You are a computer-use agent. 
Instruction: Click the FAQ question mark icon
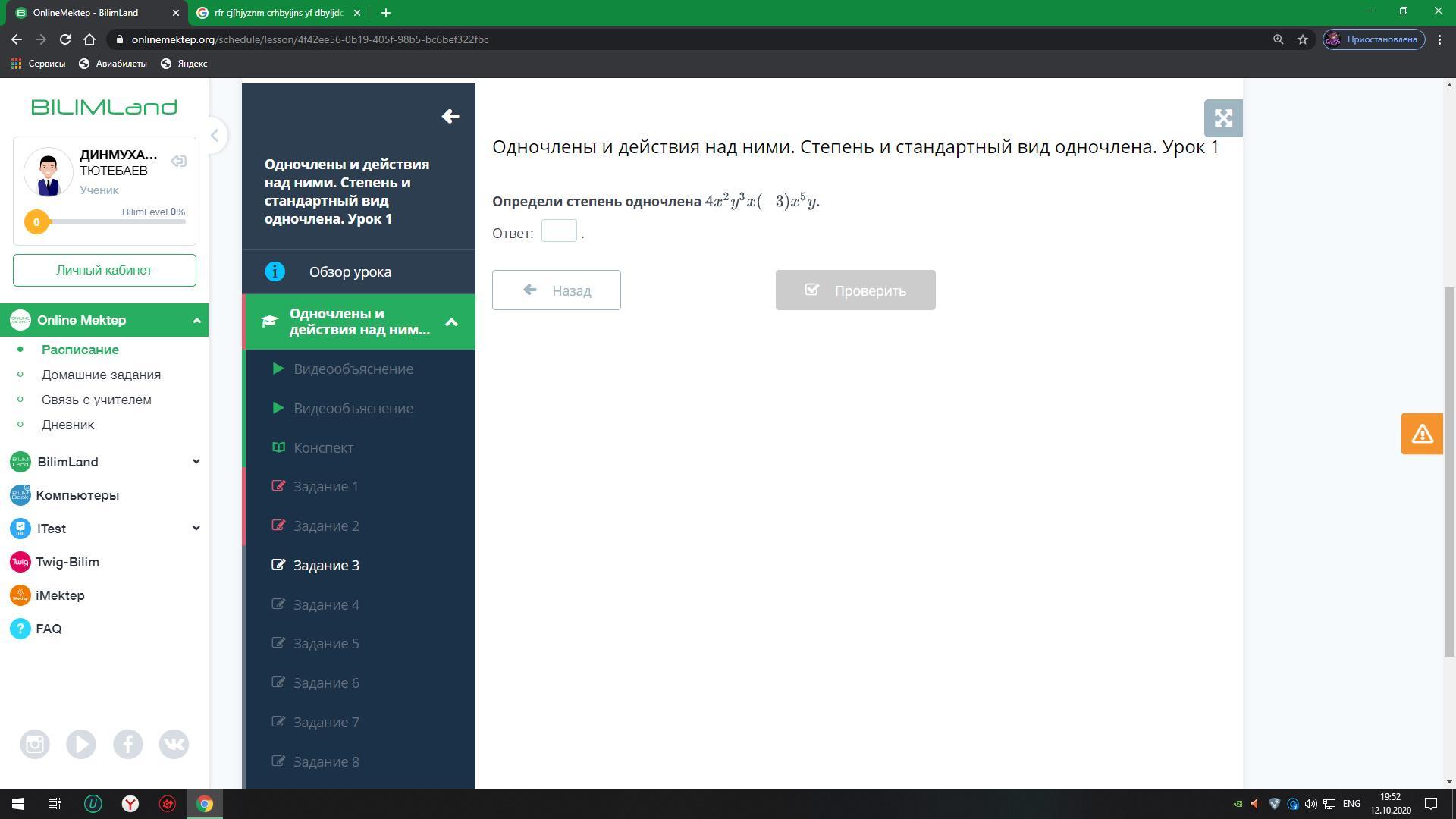20,629
